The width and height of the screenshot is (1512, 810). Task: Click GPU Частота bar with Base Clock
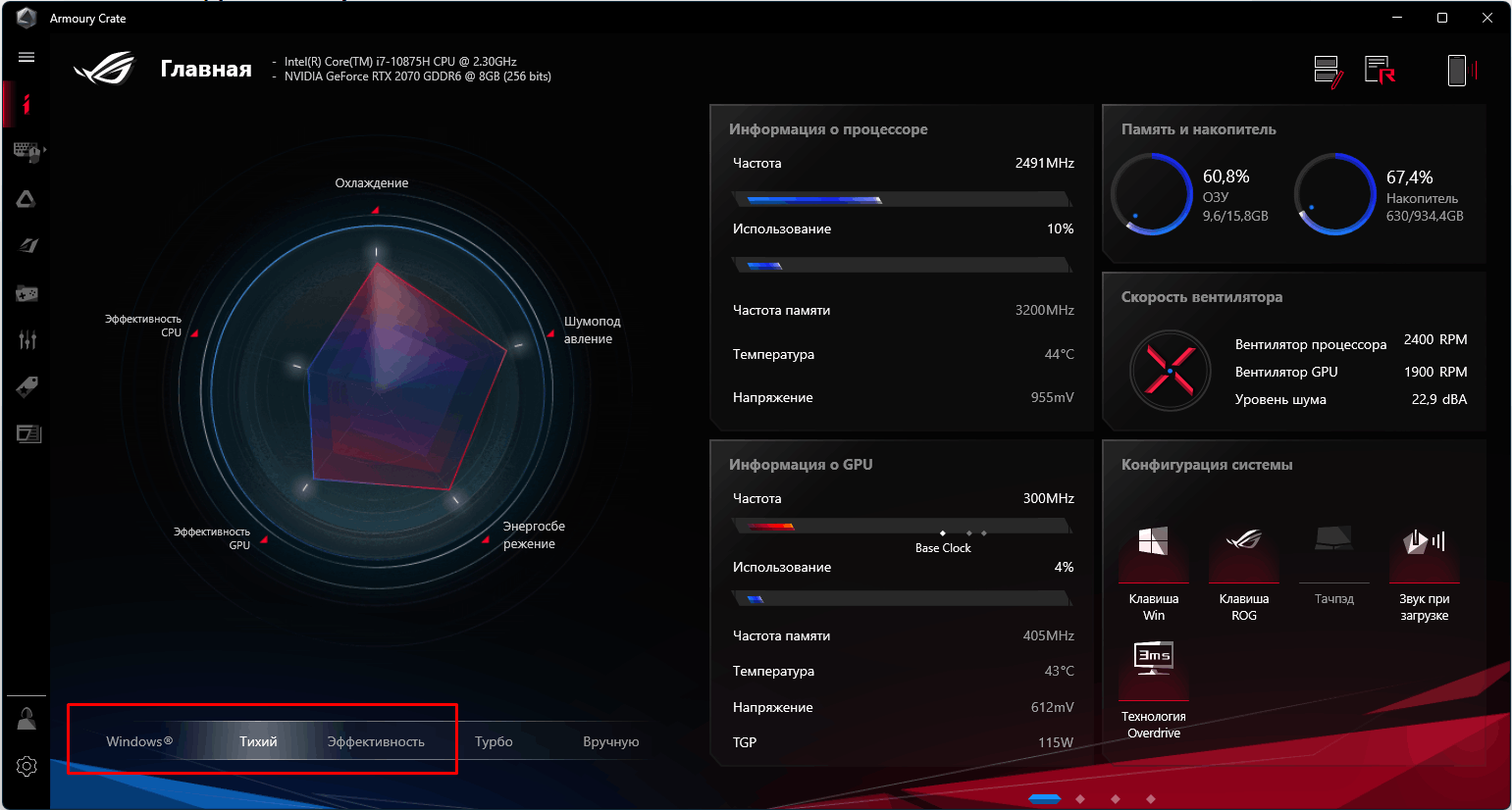[x=902, y=527]
